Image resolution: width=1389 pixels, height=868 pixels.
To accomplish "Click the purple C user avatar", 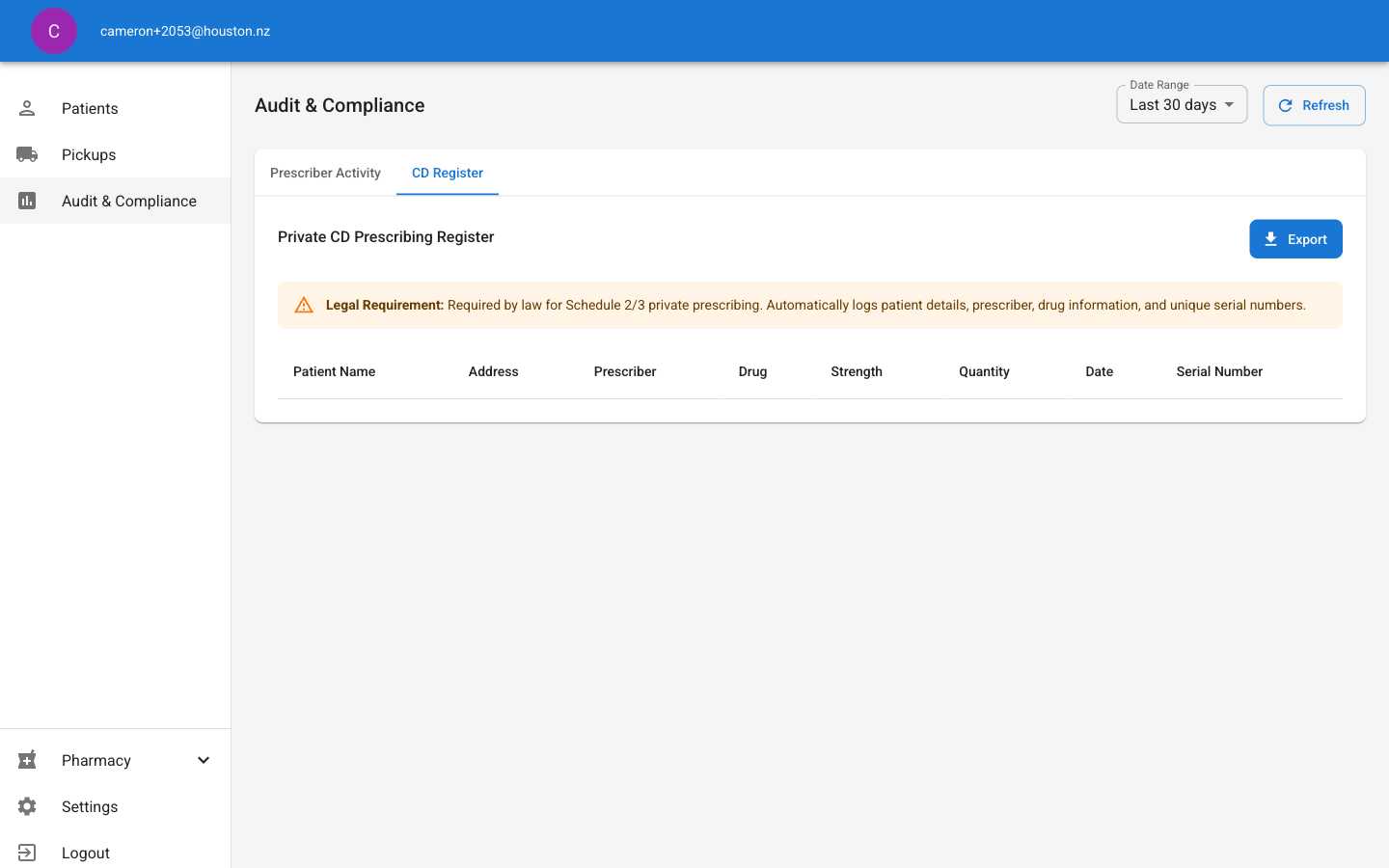I will pos(54,31).
